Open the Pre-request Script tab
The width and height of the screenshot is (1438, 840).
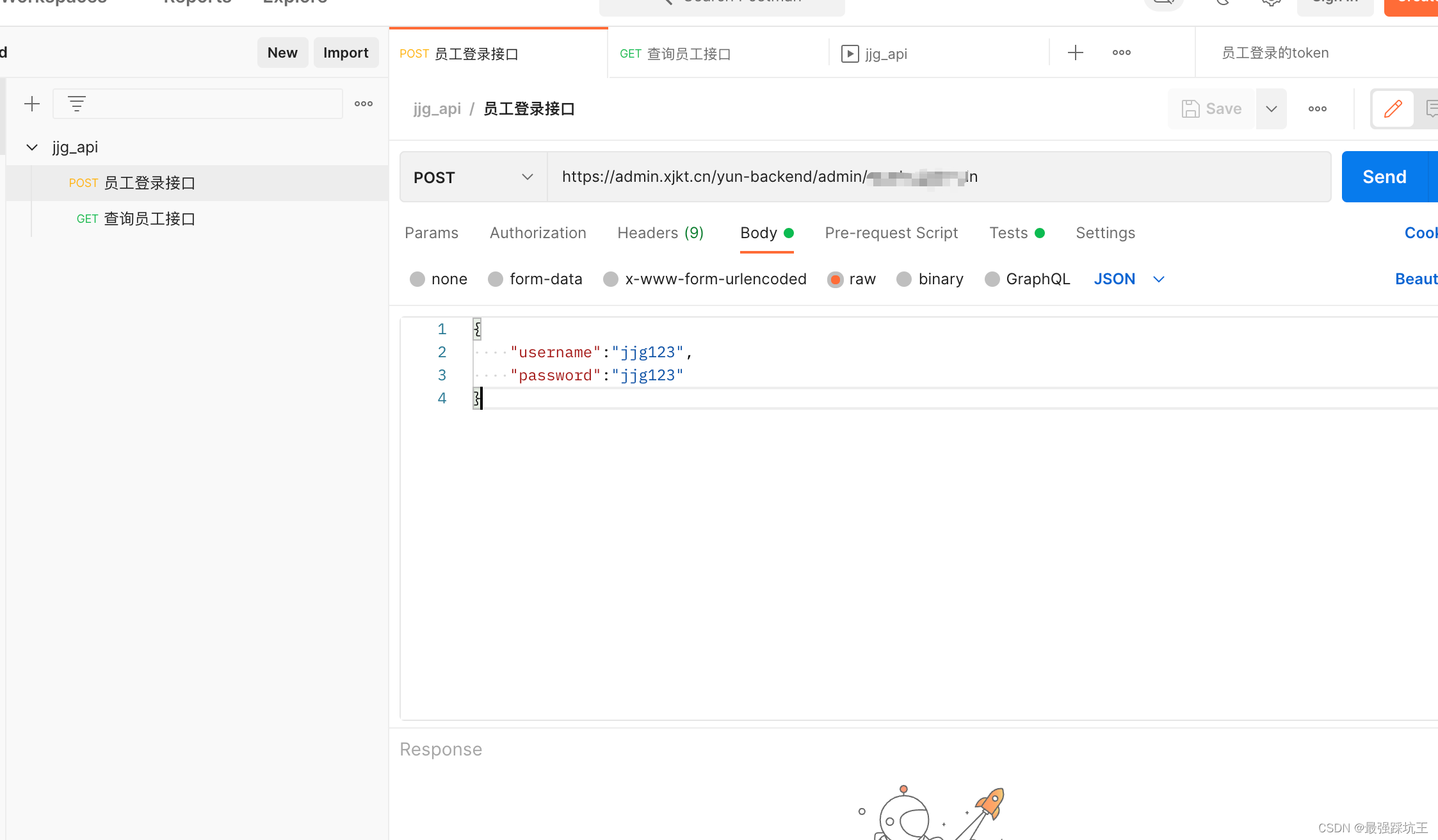[x=891, y=233]
